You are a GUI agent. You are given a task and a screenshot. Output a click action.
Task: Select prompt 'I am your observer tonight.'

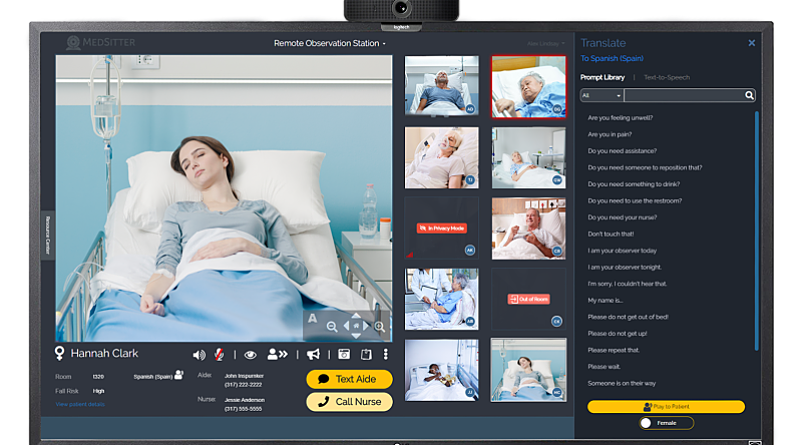click(624, 267)
